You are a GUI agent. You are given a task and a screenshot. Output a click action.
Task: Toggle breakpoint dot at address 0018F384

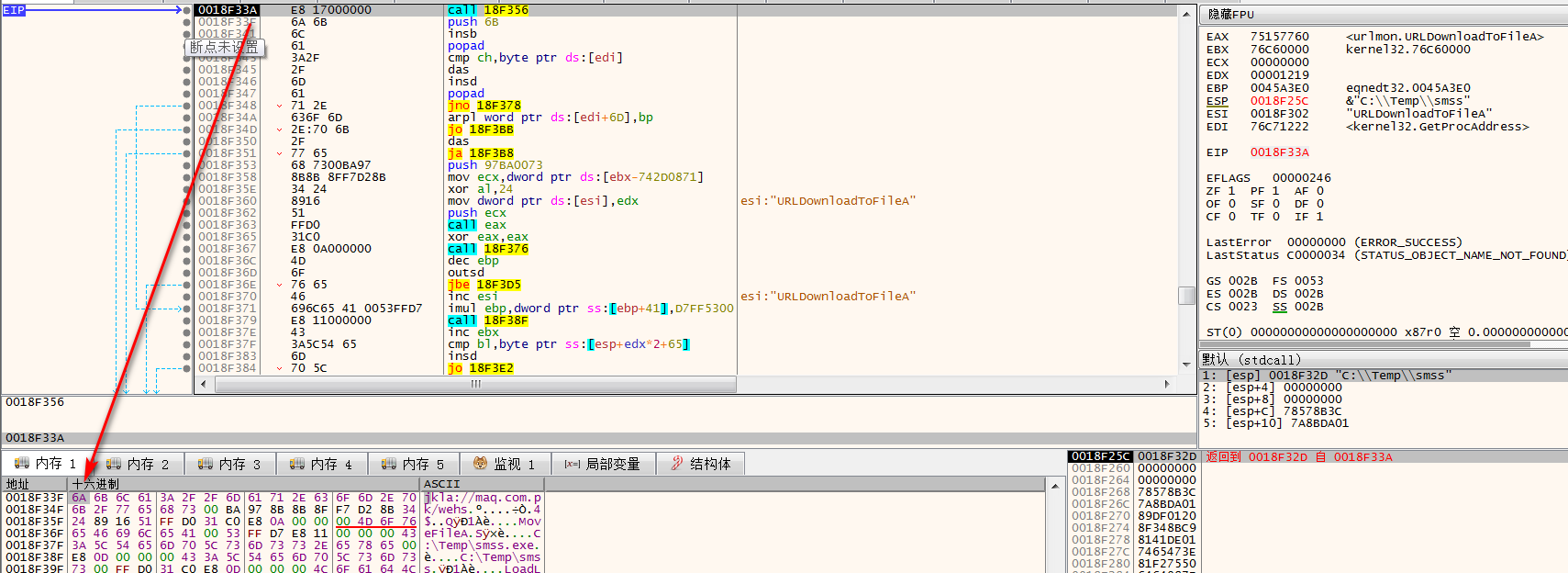coord(187,368)
